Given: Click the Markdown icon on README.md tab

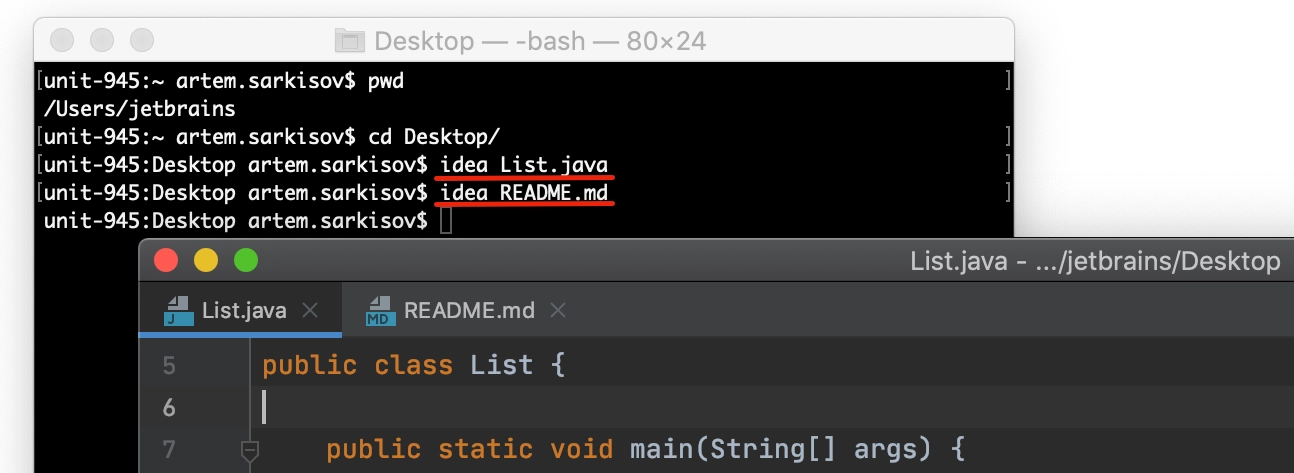Looking at the screenshot, I should click(379, 311).
